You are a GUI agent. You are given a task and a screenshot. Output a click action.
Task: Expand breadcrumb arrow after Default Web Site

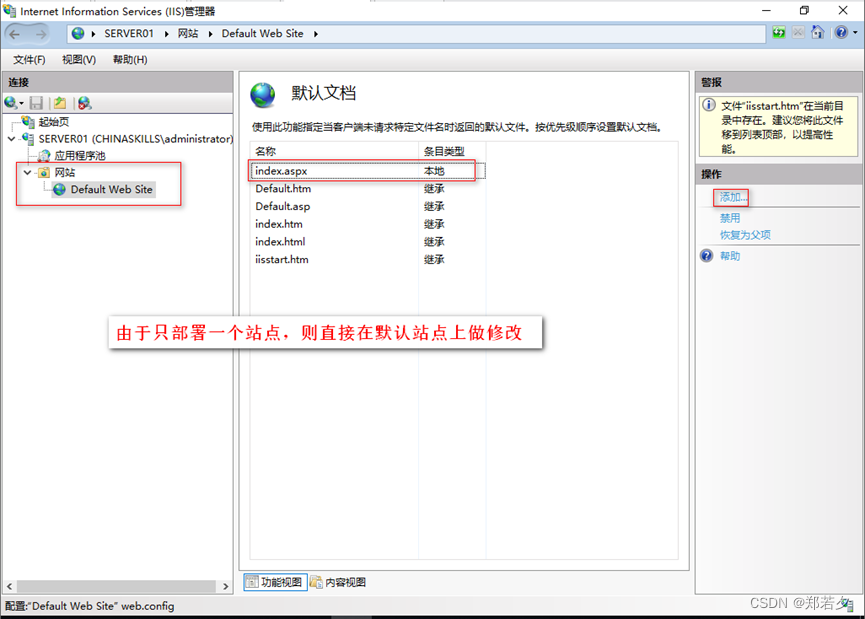point(316,34)
